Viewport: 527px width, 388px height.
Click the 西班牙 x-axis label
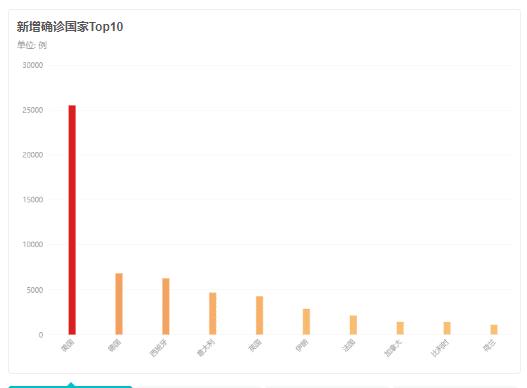pyautogui.click(x=158, y=348)
